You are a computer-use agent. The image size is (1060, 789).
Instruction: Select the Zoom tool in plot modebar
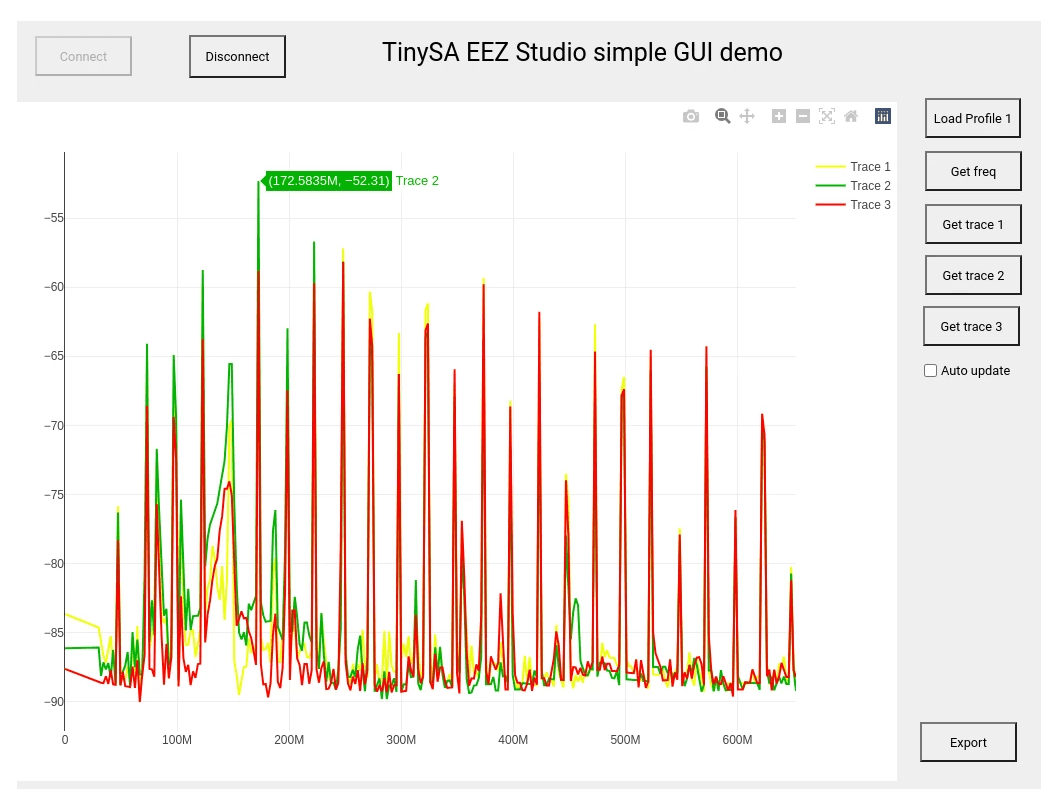722,116
